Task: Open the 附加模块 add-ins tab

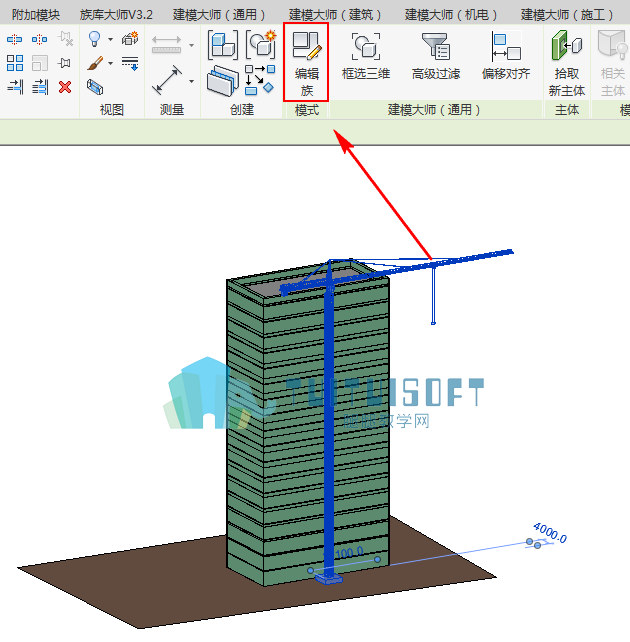Action: 36,15
